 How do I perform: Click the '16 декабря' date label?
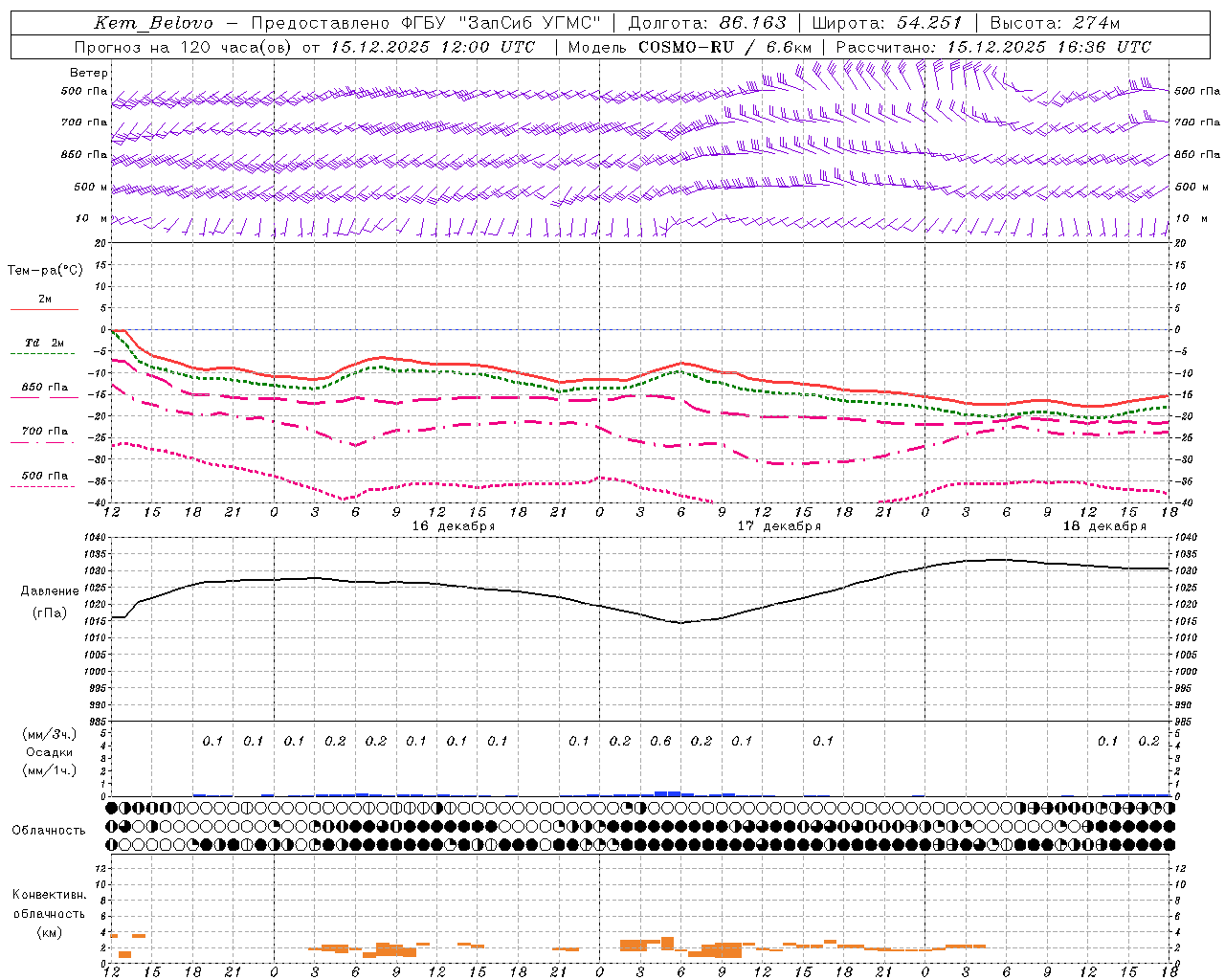click(x=454, y=526)
